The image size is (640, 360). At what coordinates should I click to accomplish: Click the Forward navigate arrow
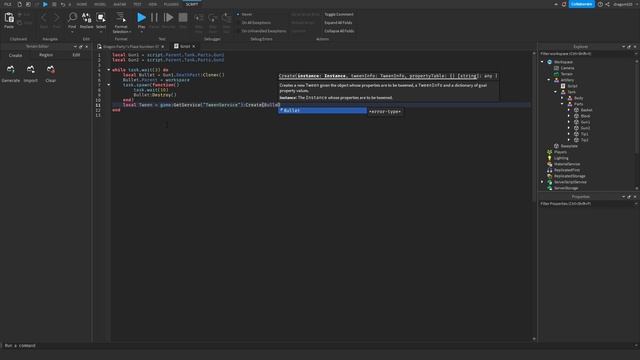coord(56,18)
